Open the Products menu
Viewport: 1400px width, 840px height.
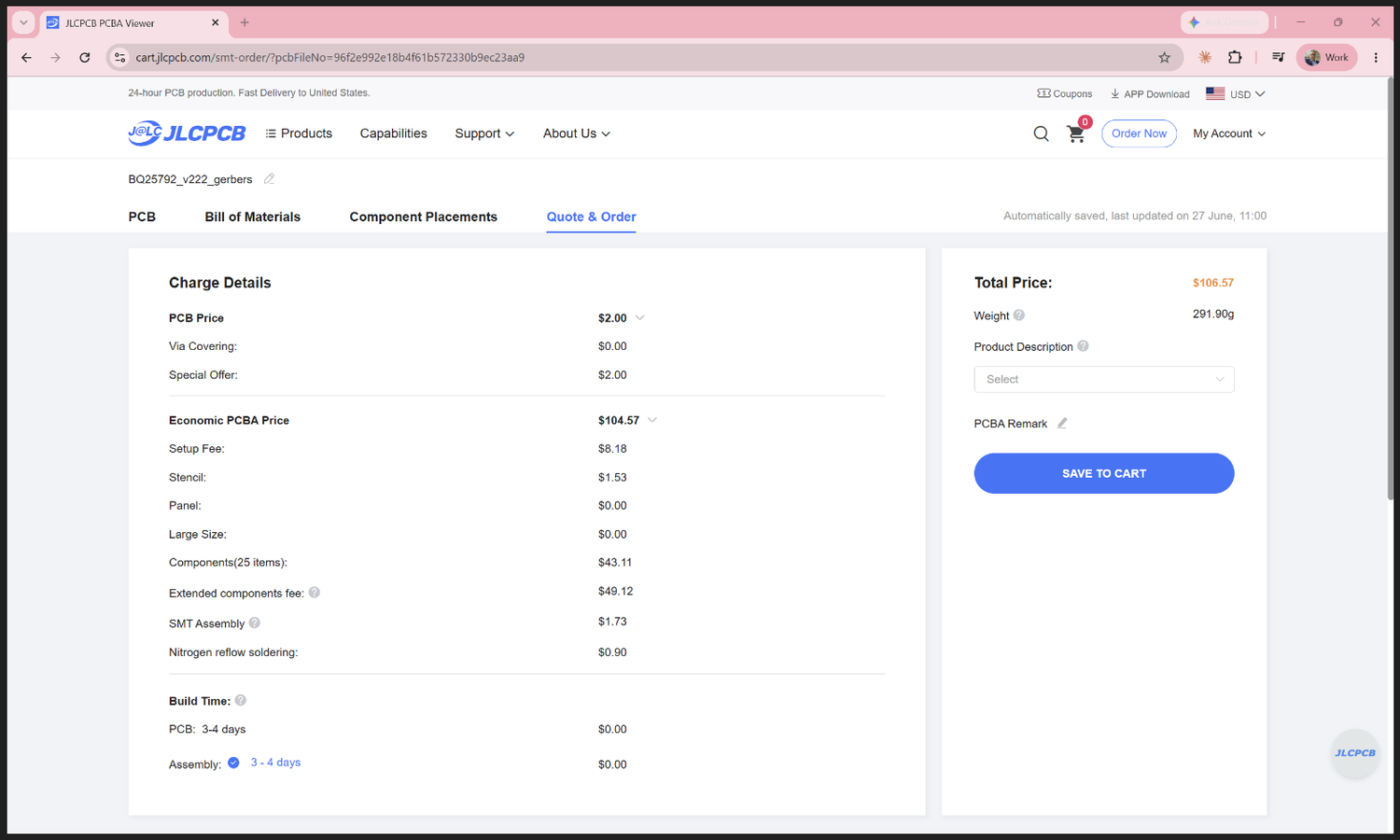(x=299, y=133)
